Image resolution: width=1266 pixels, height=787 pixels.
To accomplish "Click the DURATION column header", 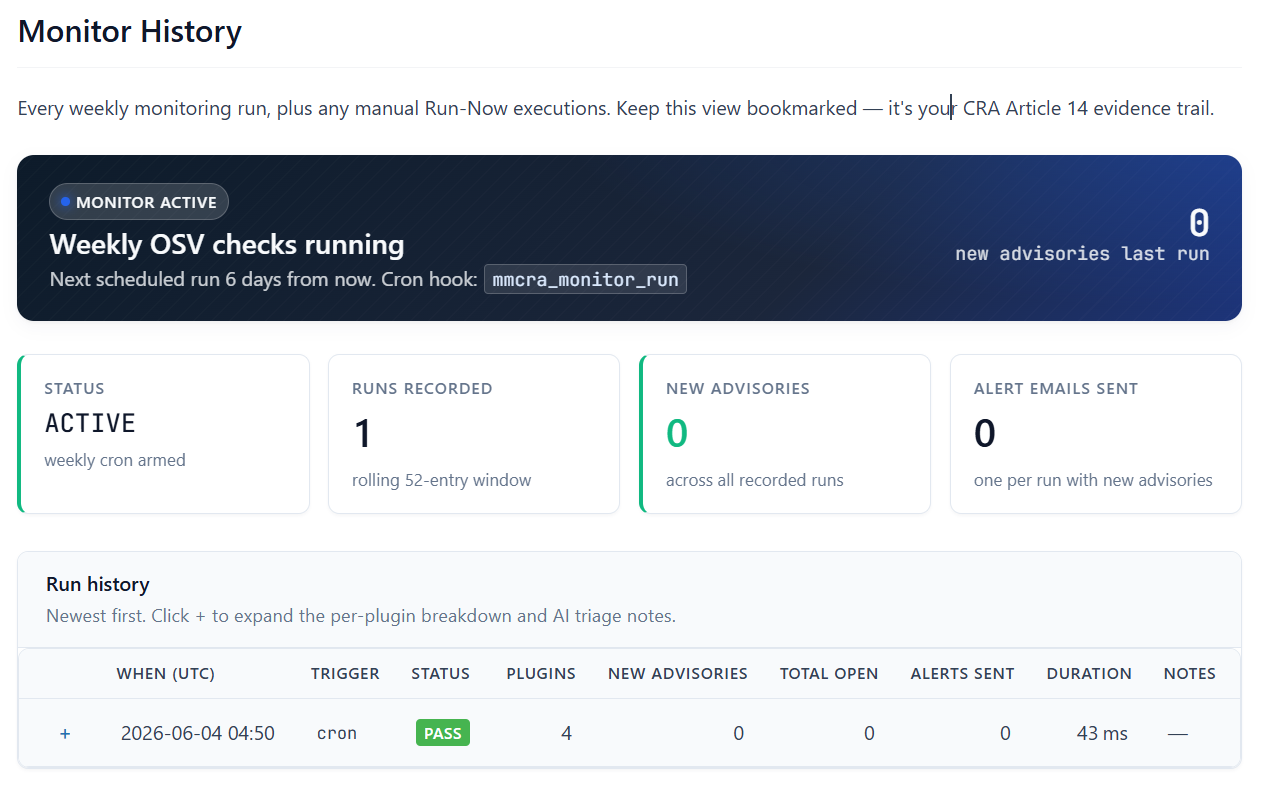I will coord(1089,673).
